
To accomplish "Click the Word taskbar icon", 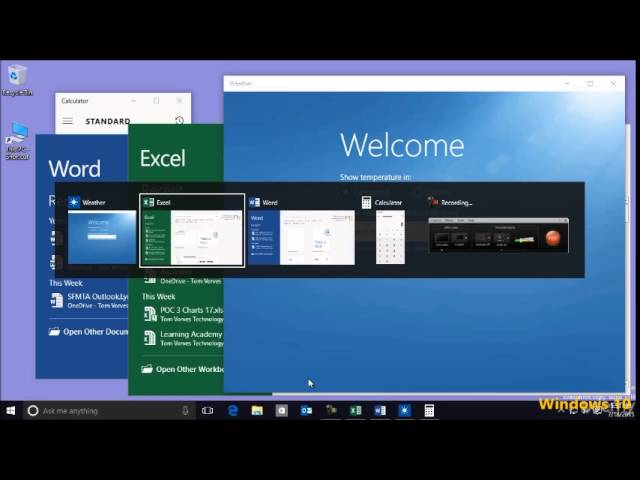I will click(380, 411).
